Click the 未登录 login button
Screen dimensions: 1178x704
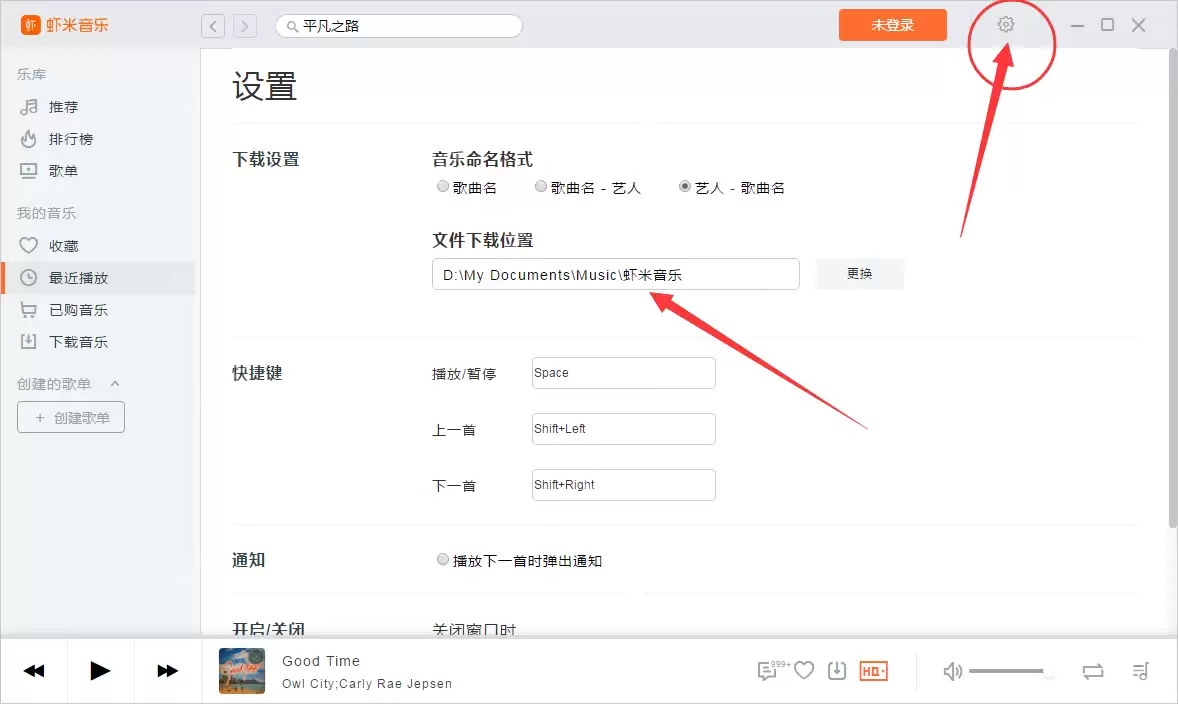point(892,25)
